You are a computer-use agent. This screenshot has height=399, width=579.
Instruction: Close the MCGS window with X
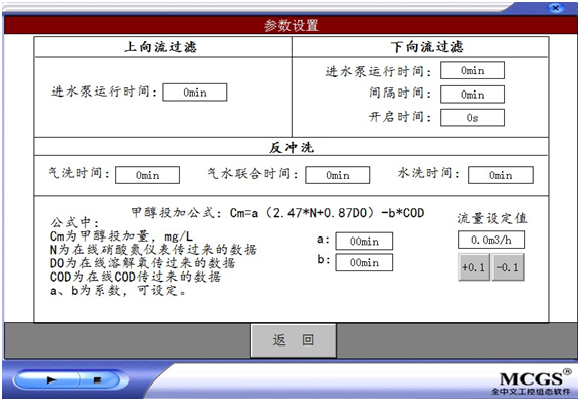point(555,7)
